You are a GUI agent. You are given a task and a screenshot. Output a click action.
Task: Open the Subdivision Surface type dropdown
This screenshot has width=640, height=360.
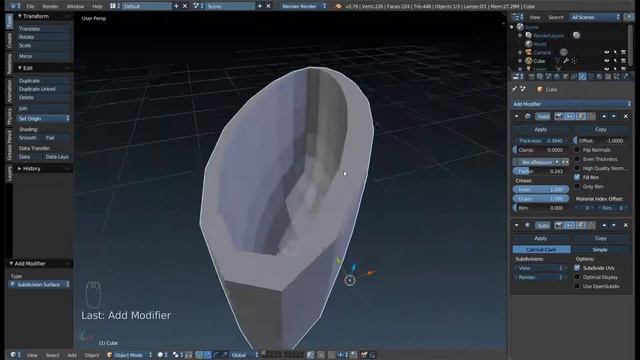coord(39,284)
